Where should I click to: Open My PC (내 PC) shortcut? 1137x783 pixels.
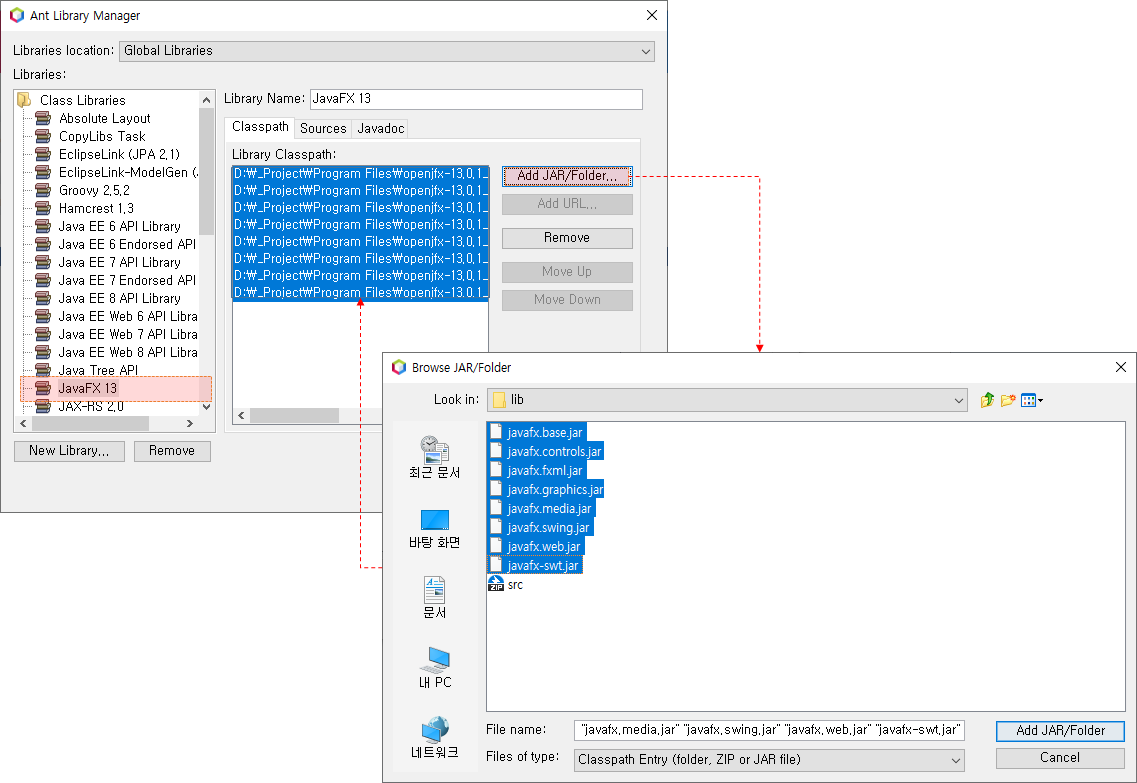[434, 668]
